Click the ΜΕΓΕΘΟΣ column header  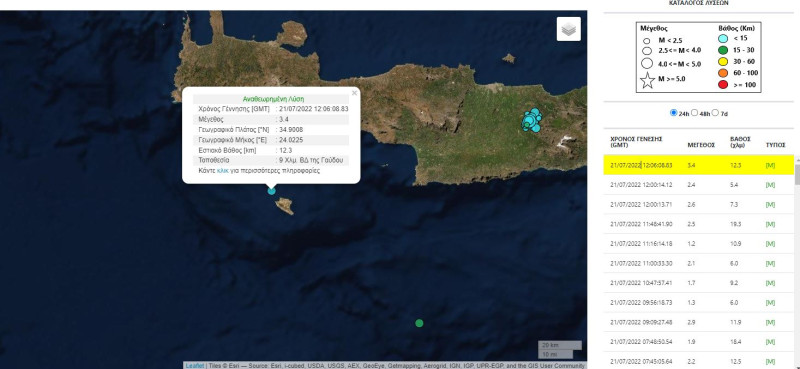click(702, 144)
